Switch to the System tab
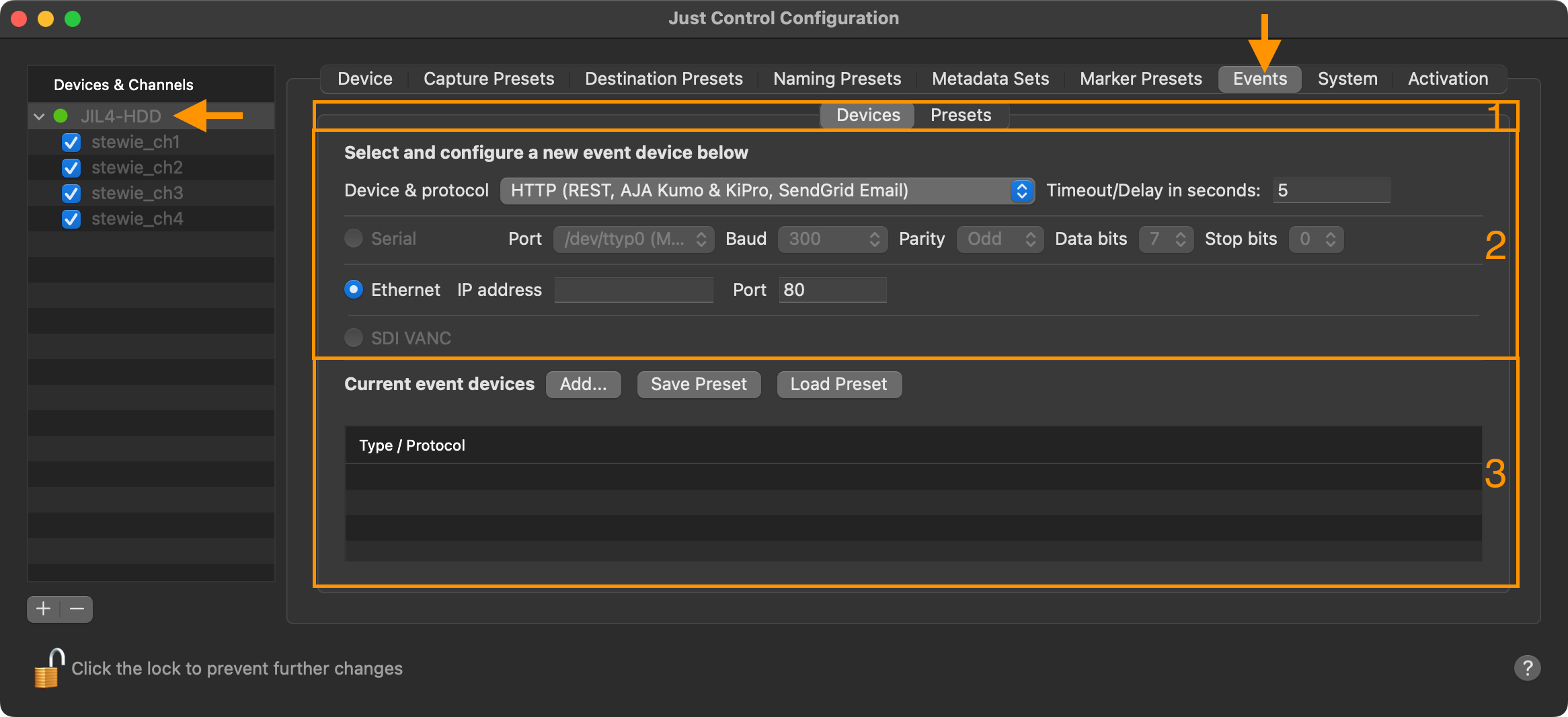This screenshot has height=717, width=1568. pyautogui.click(x=1347, y=79)
